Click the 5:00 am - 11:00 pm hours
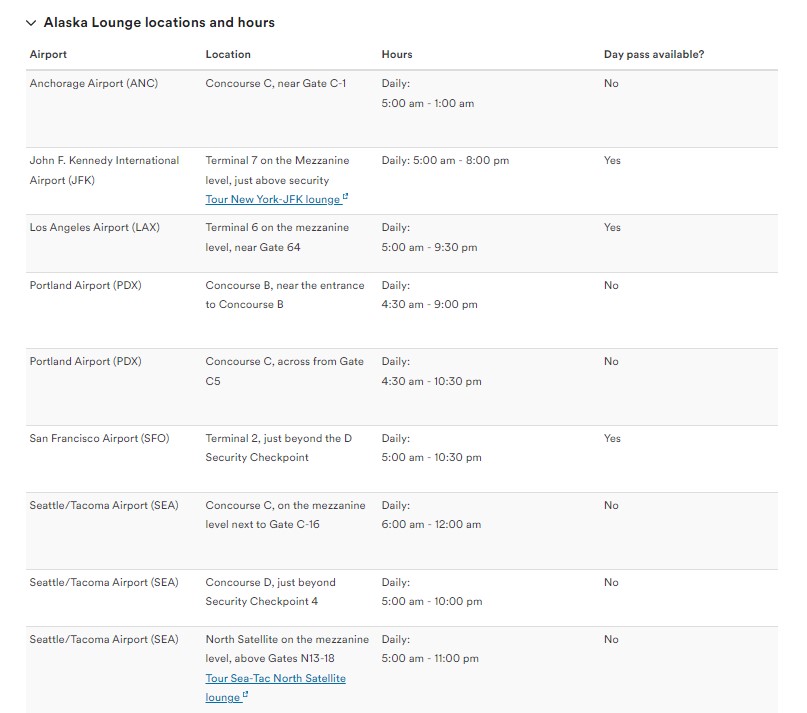Viewport: 807px width, 713px height. pos(430,658)
